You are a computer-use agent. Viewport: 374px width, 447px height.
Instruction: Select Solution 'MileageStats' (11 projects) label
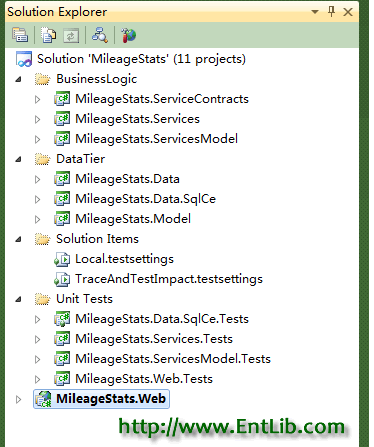[141, 59]
